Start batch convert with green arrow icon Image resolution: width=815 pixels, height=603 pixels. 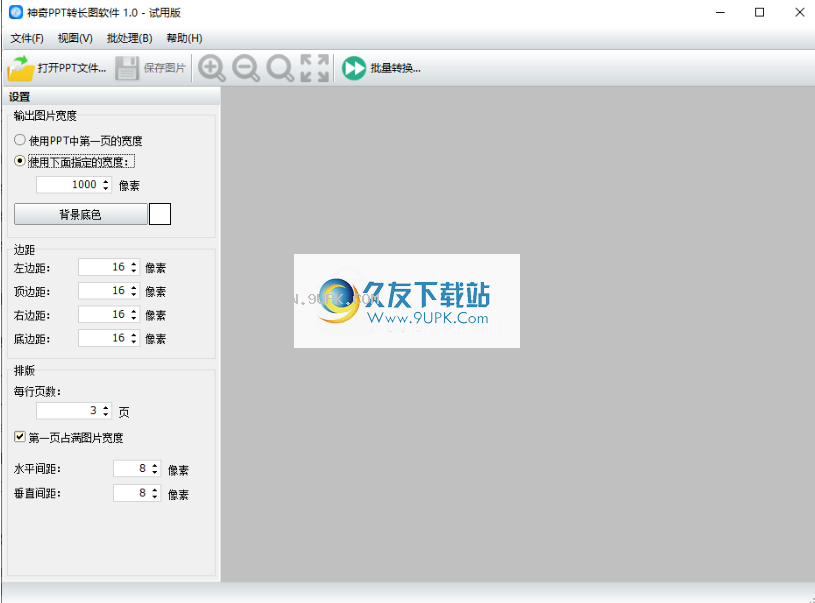point(354,68)
